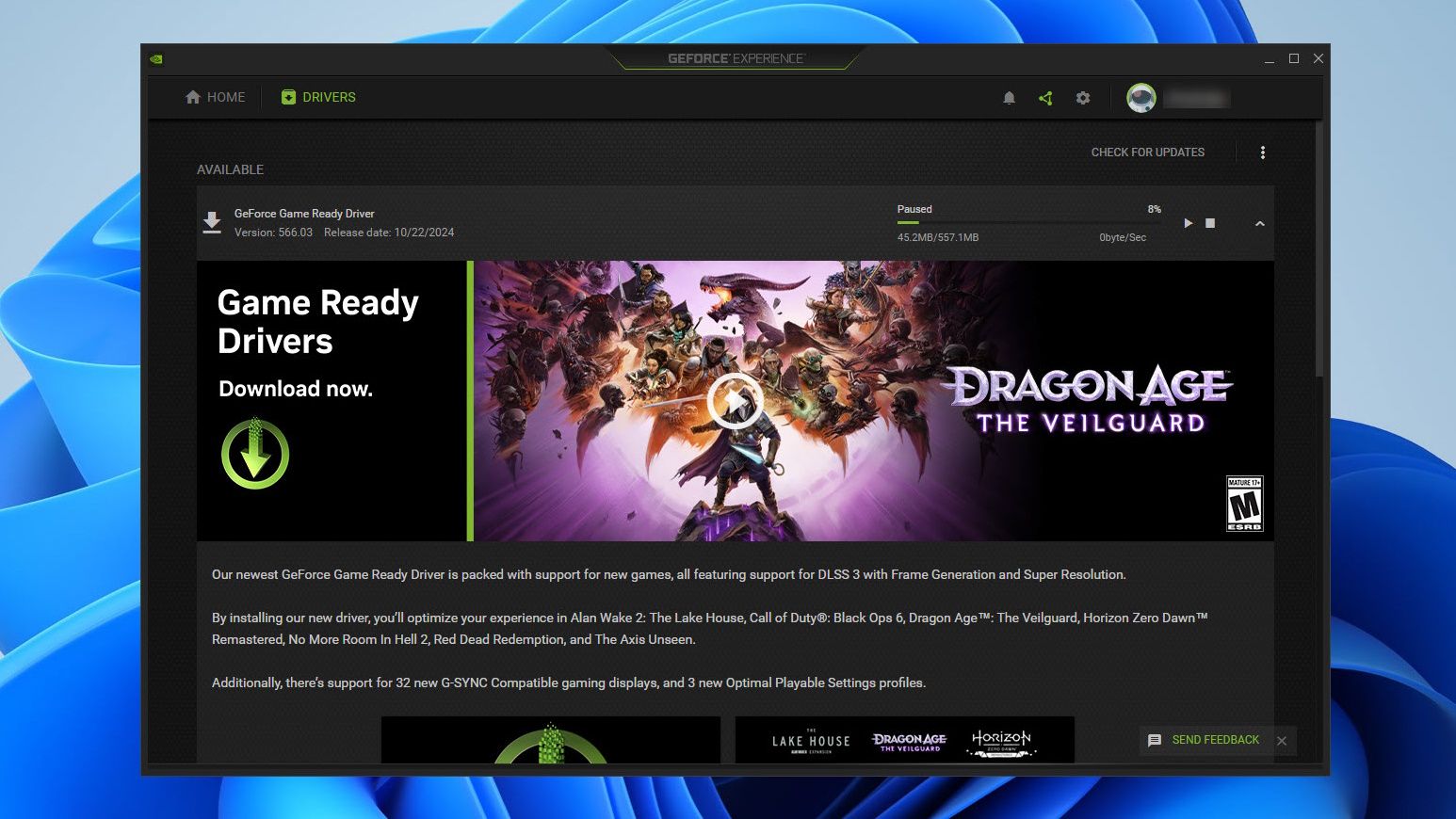Open the user profile account menu

[1141, 97]
